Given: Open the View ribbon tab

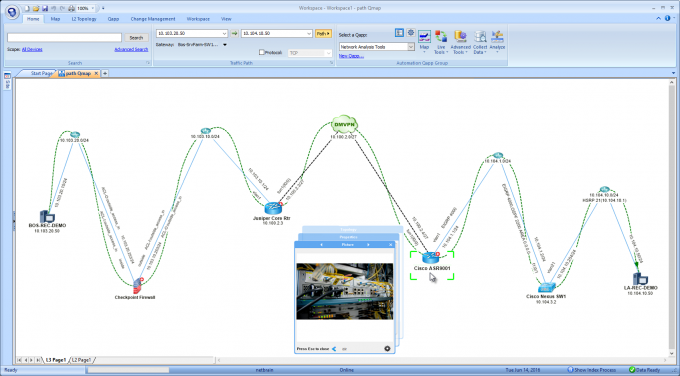Looking at the screenshot, I should tap(226, 19).
